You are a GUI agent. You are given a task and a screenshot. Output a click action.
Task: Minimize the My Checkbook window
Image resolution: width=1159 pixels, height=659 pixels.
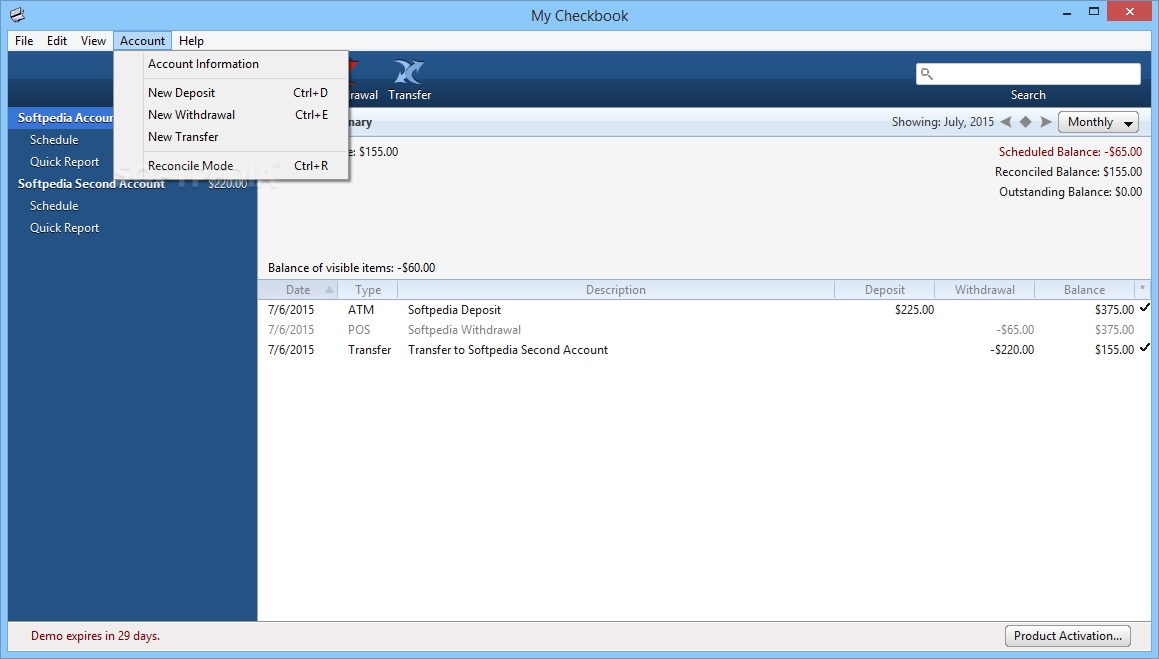point(1067,13)
